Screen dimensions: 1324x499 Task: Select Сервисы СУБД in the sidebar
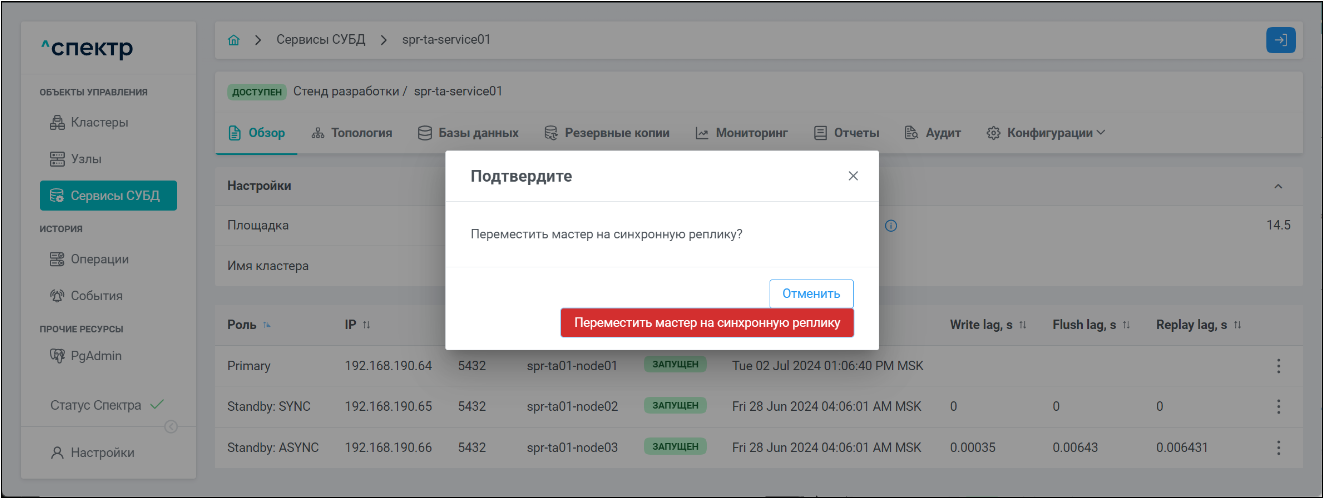tap(108, 195)
